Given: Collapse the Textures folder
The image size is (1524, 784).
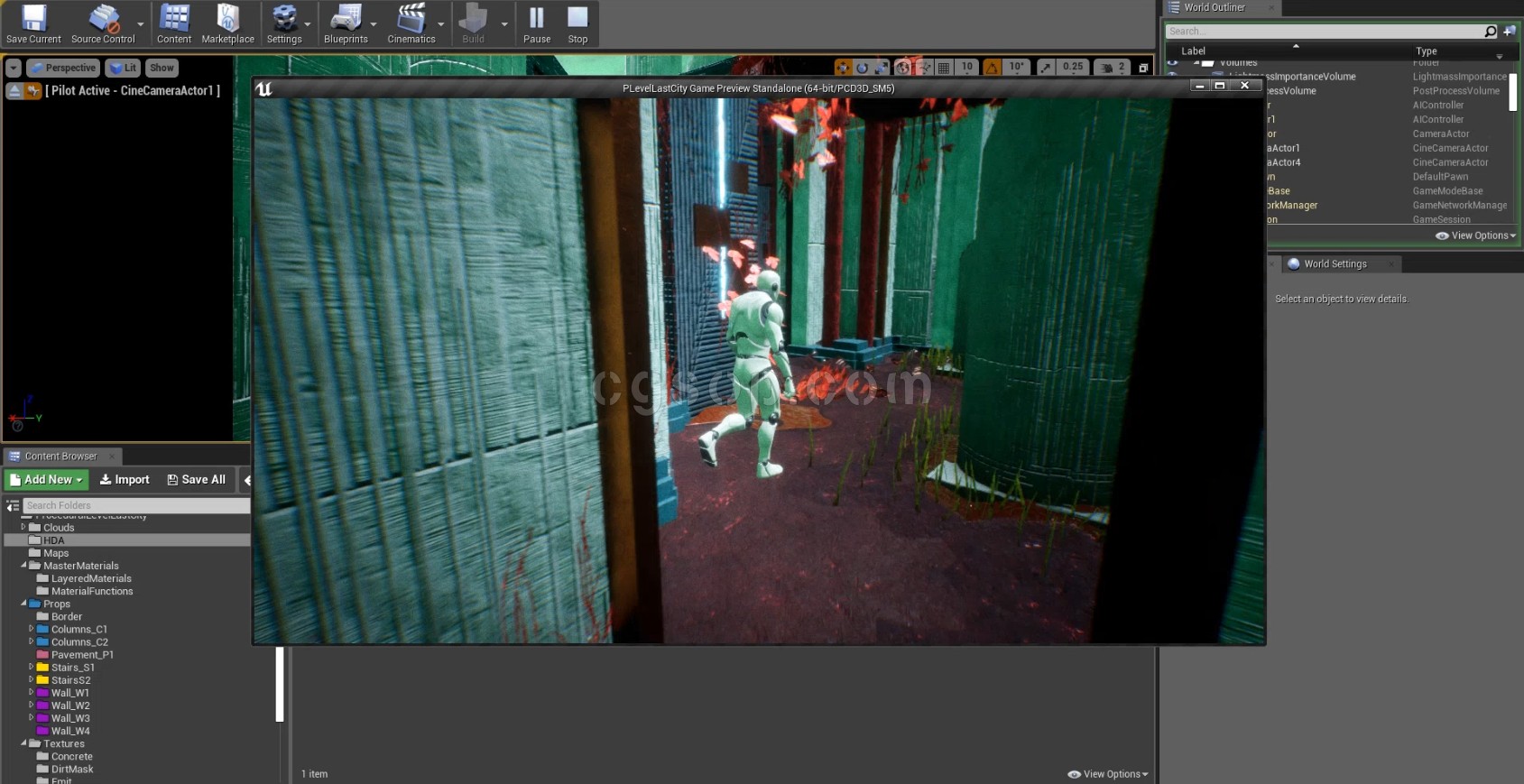Looking at the screenshot, I should pos(23,743).
